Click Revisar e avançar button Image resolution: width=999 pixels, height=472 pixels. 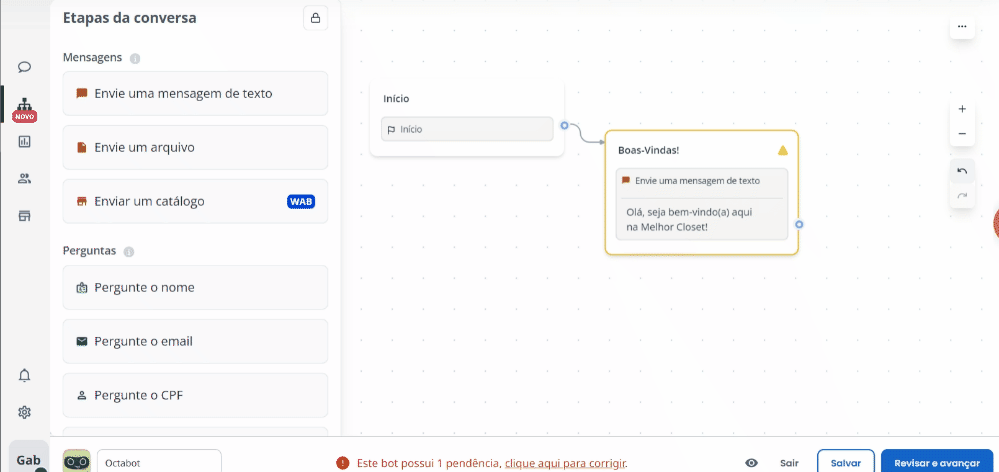click(x=937, y=462)
